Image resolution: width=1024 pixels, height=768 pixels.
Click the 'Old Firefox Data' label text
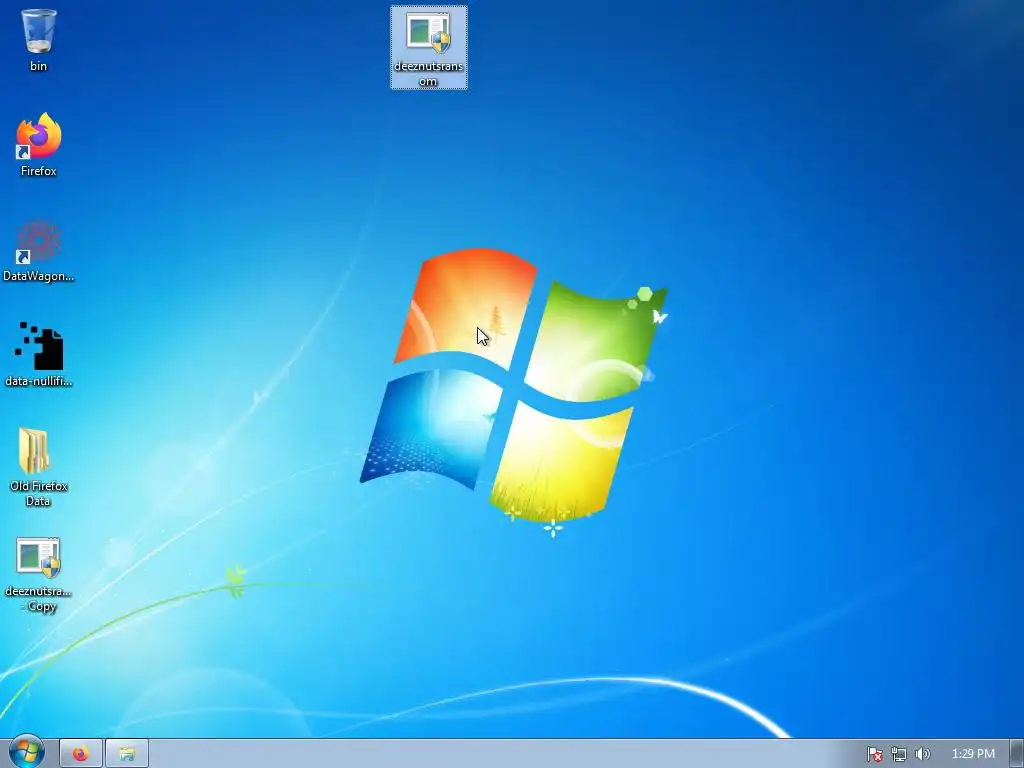pos(39,494)
